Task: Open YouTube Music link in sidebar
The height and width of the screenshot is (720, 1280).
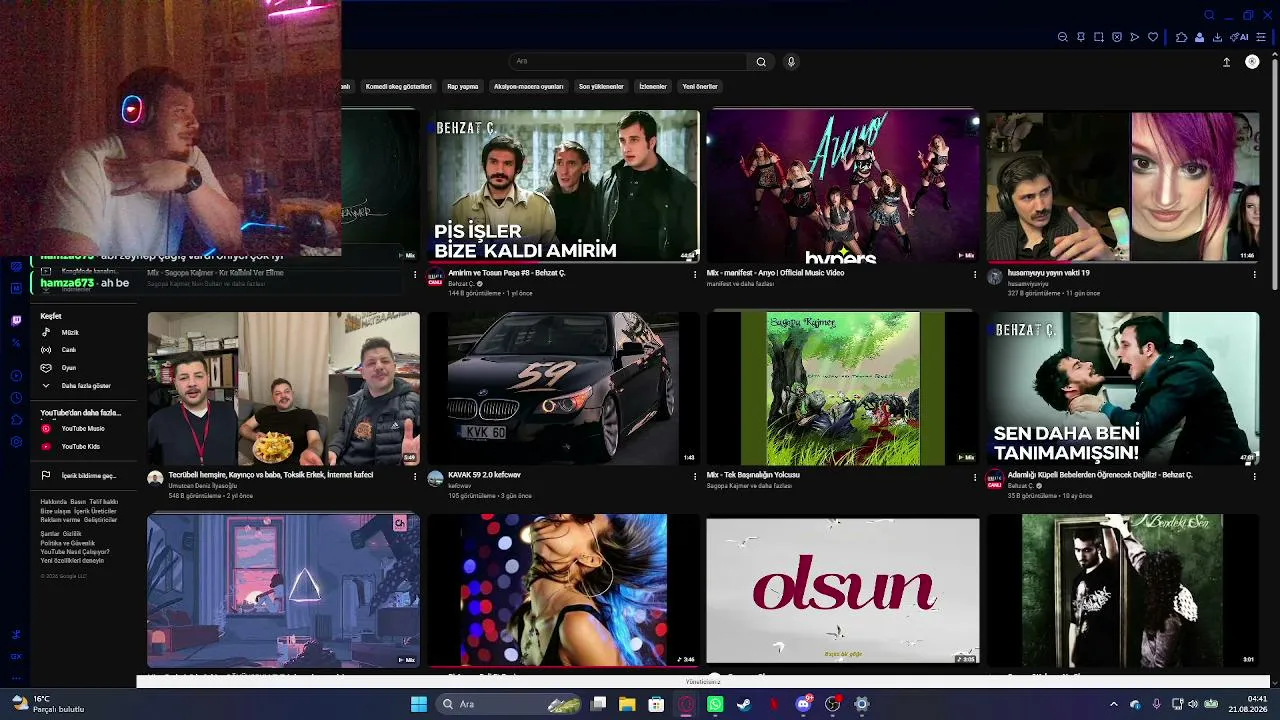Action: coord(82,429)
